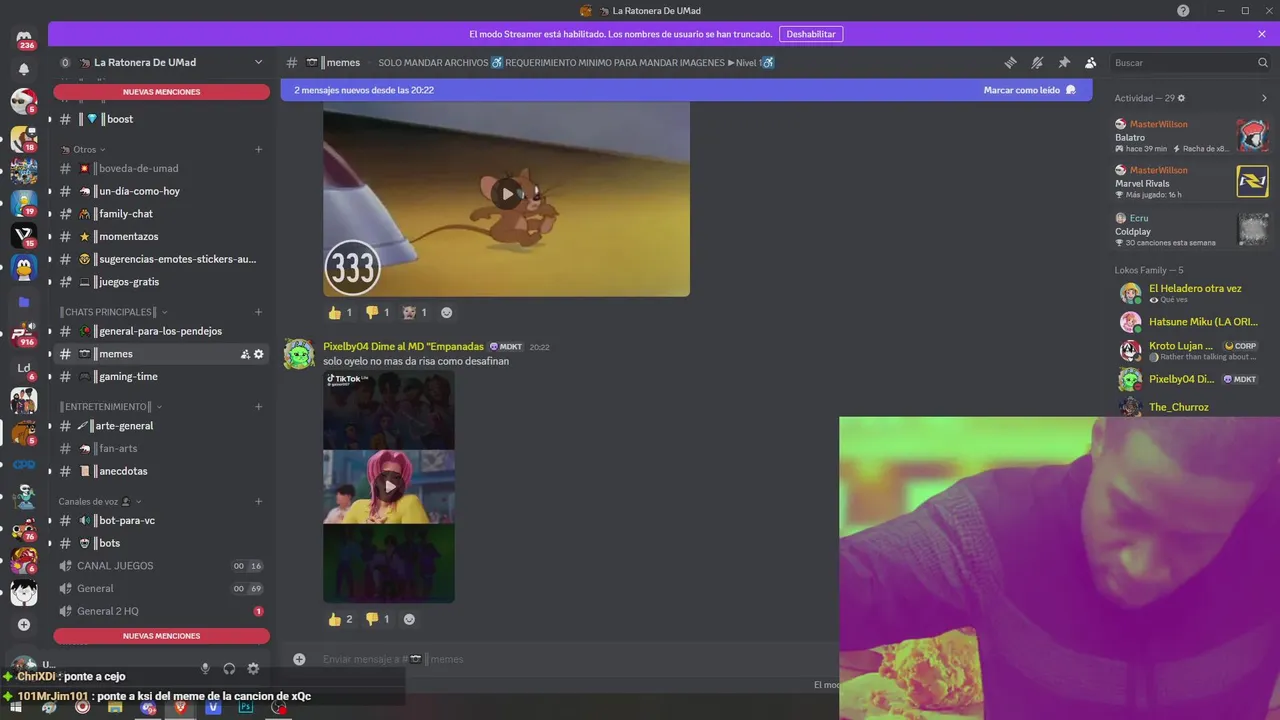The width and height of the screenshot is (1280, 720).
Task: Open La Ratonera De UMad server dropdown
Action: click(x=161, y=62)
